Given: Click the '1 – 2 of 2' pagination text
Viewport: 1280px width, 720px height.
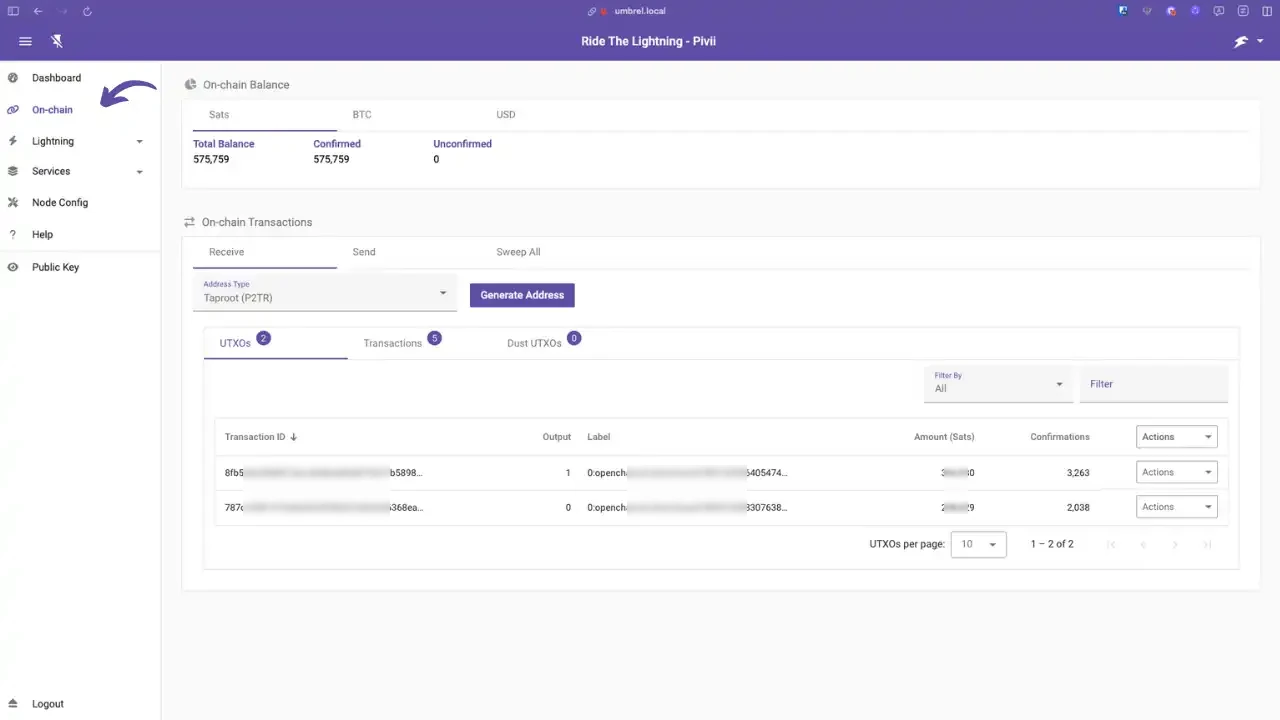Looking at the screenshot, I should click(1052, 544).
